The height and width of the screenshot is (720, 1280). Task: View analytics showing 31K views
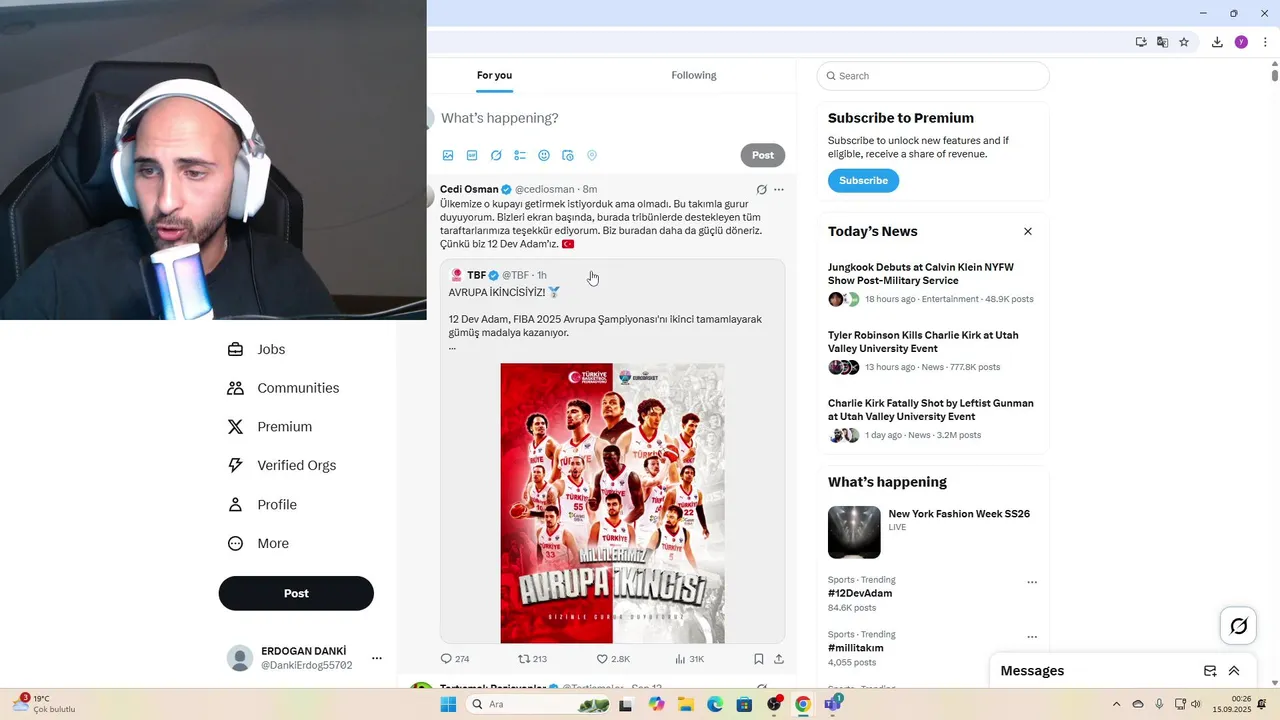689,659
